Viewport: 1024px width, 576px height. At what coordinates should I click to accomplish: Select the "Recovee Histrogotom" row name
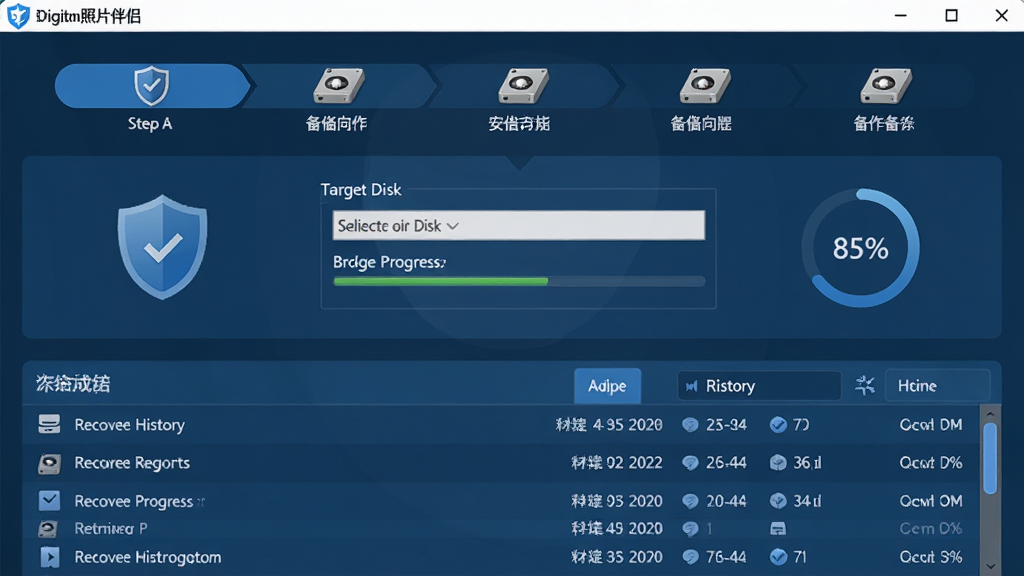click(x=148, y=557)
